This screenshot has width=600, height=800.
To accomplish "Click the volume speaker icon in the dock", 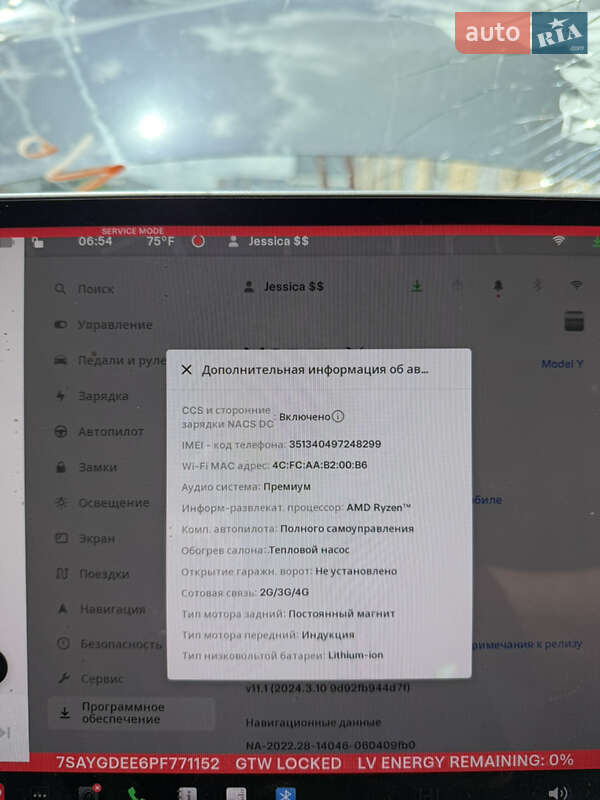I will pos(558,793).
